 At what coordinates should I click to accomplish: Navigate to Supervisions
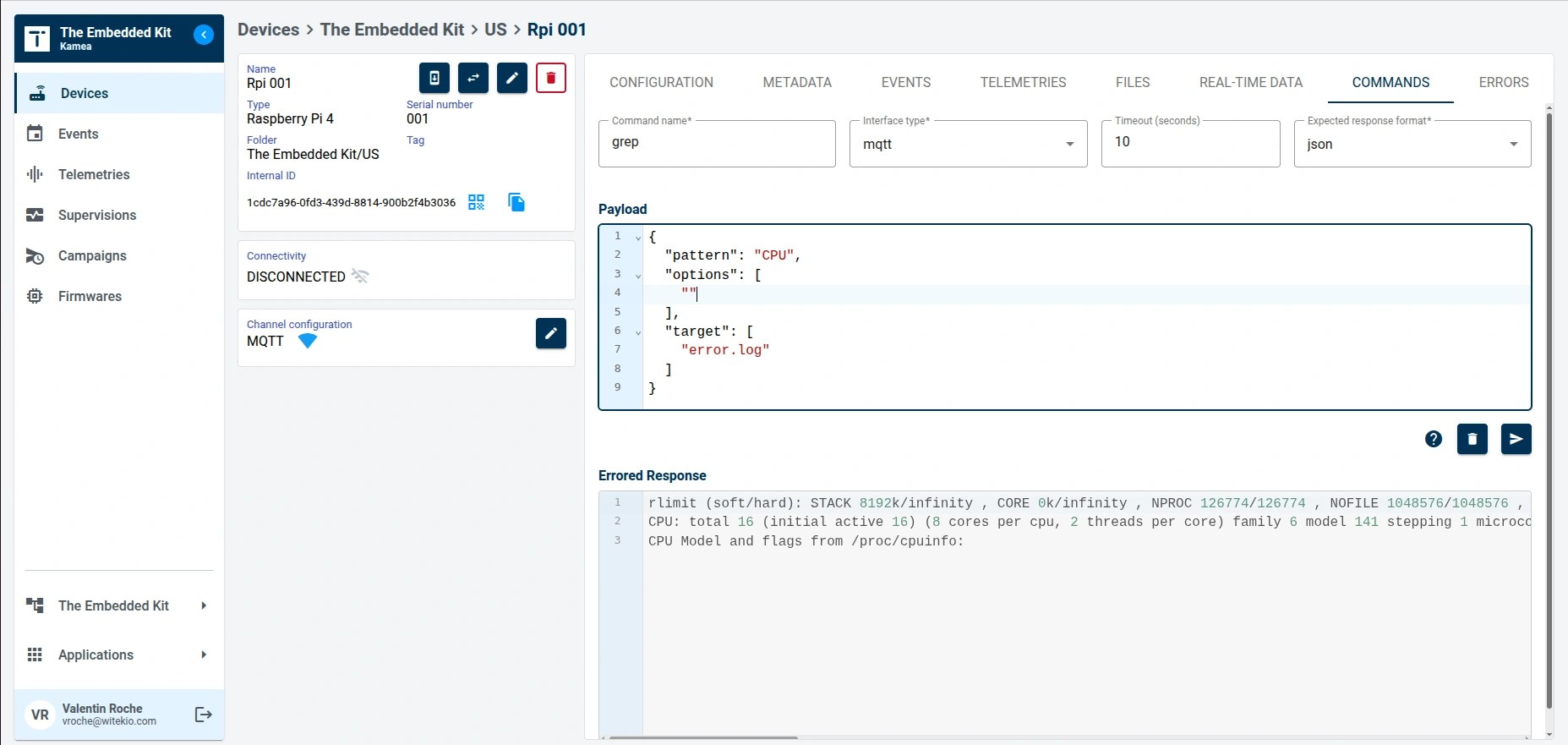tap(119, 215)
